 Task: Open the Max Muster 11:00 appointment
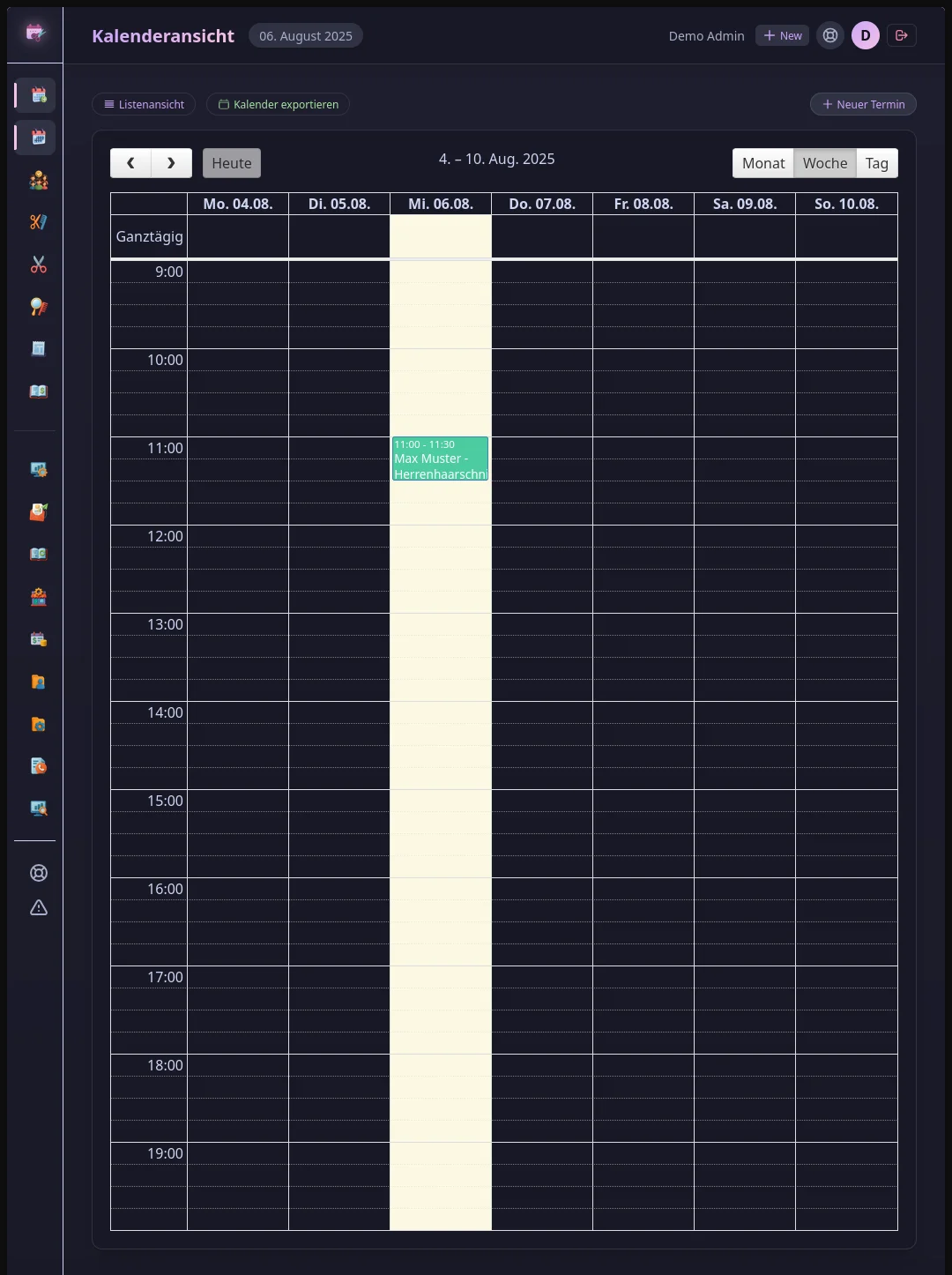[x=440, y=459]
